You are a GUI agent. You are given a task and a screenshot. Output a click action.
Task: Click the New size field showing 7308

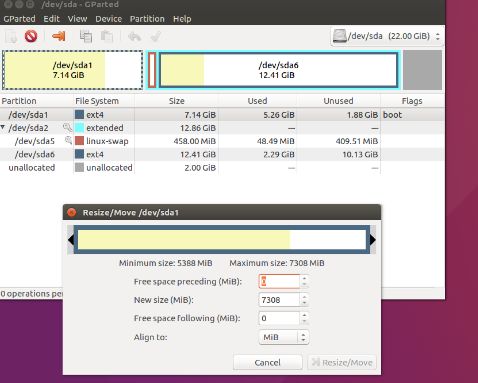click(279, 300)
